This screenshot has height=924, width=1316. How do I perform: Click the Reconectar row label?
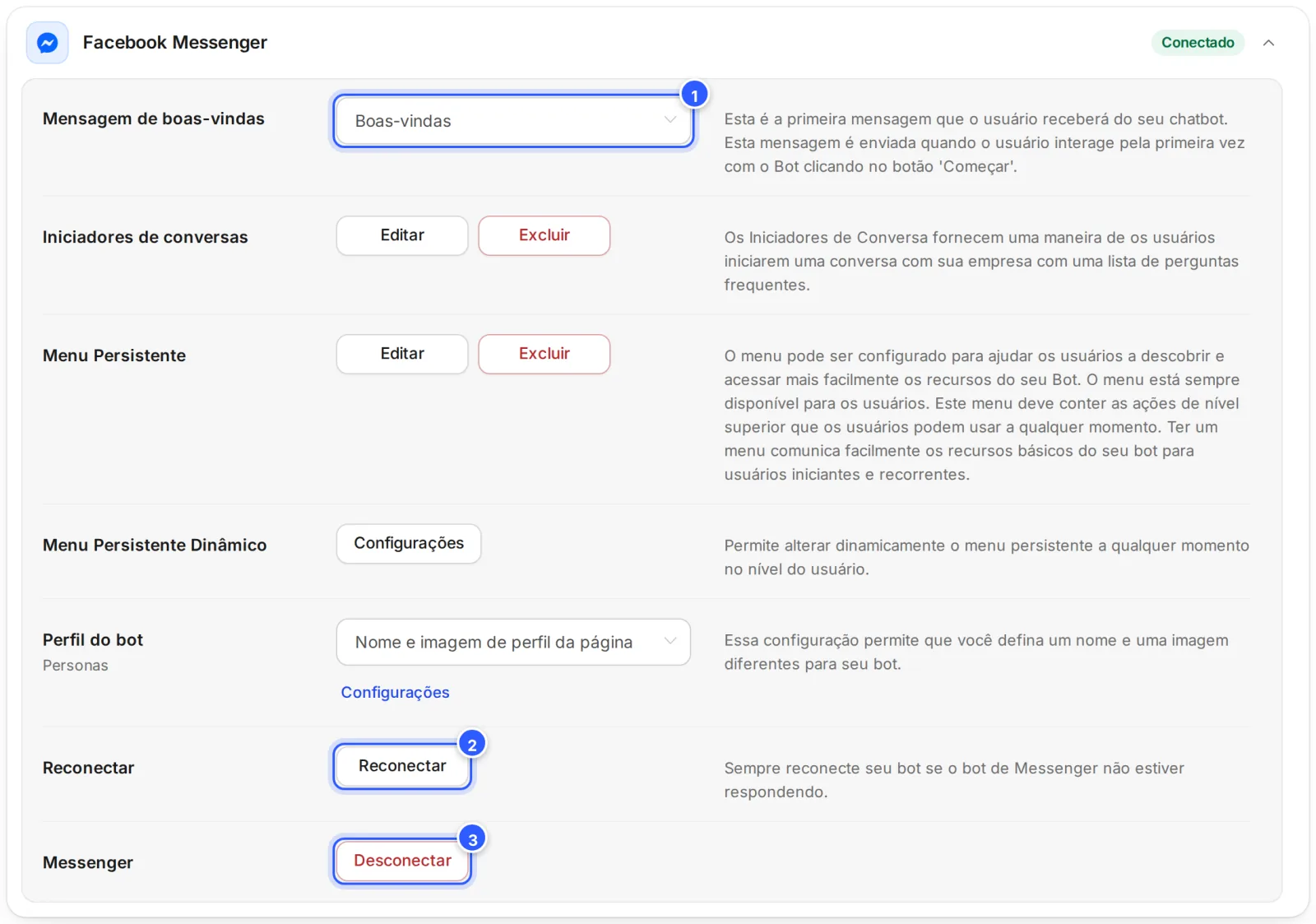pos(88,768)
